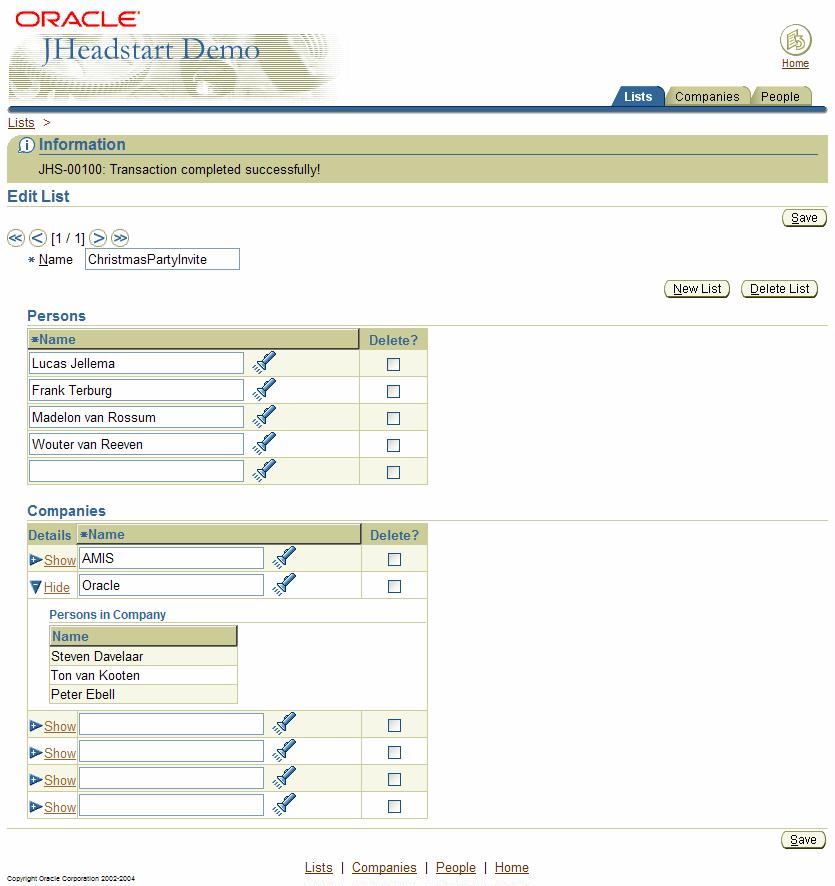Screen dimensions: 835x886
Task: Open lookup flashlight for Lucas Jellema
Action: (x=264, y=362)
